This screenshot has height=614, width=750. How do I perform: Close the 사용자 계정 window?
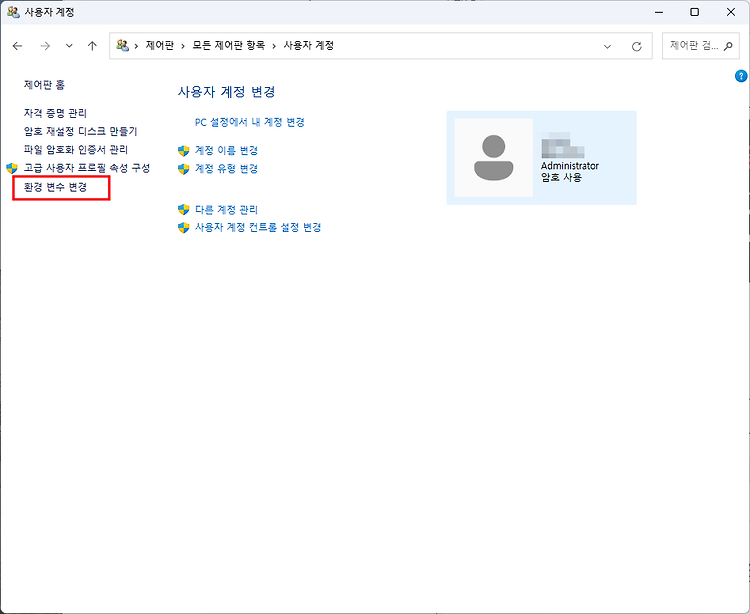731,12
